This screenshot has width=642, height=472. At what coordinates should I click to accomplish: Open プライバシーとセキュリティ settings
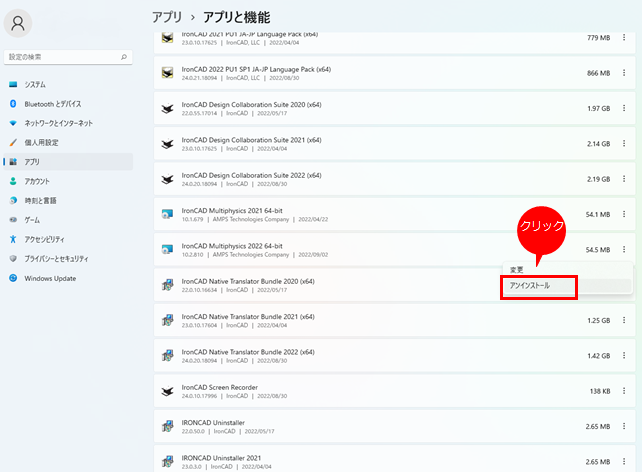61,259
